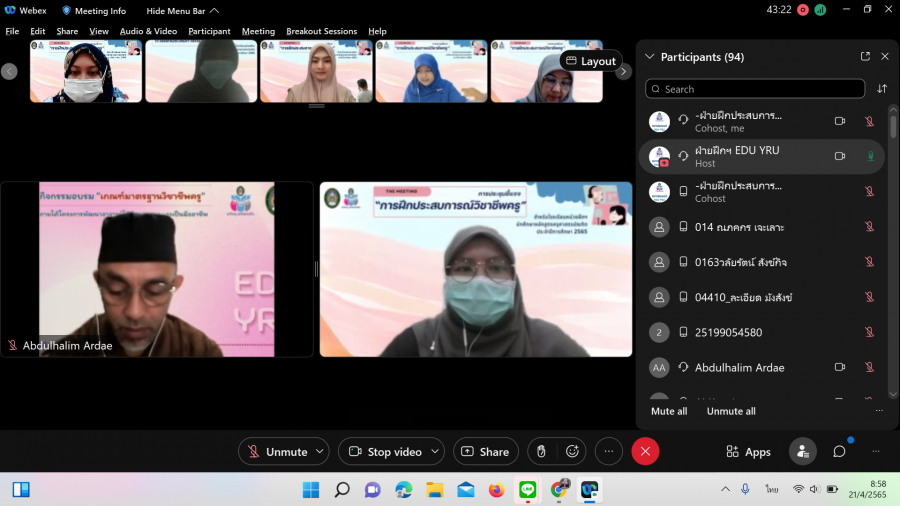The height and width of the screenshot is (506, 900).
Task: Click the participant Search field
Action: pyautogui.click(x=755, y=89)
